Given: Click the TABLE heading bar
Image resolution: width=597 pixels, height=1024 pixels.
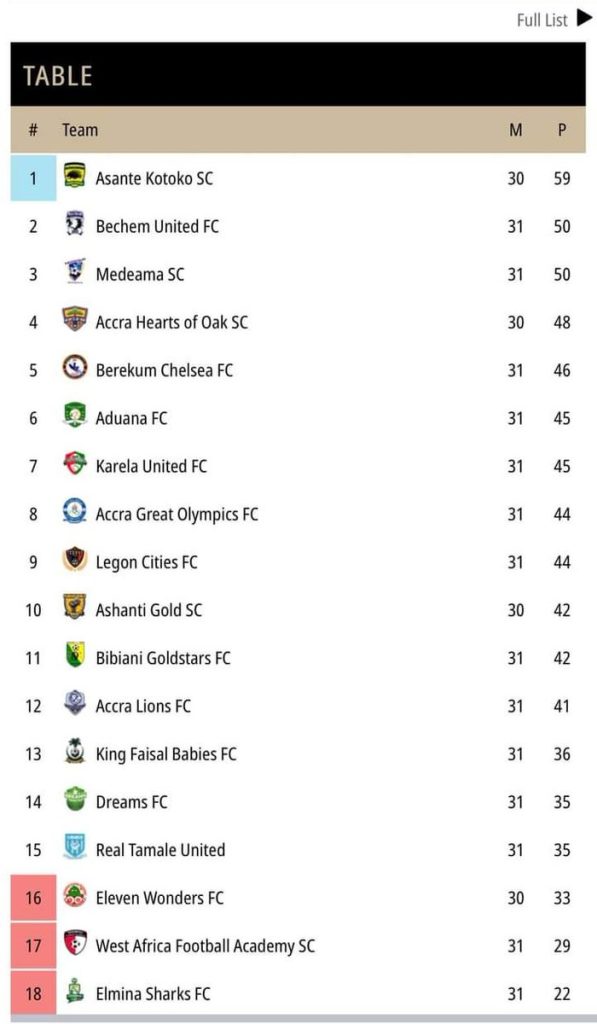Looking at the screenshot, I should (x=298, y=75).
